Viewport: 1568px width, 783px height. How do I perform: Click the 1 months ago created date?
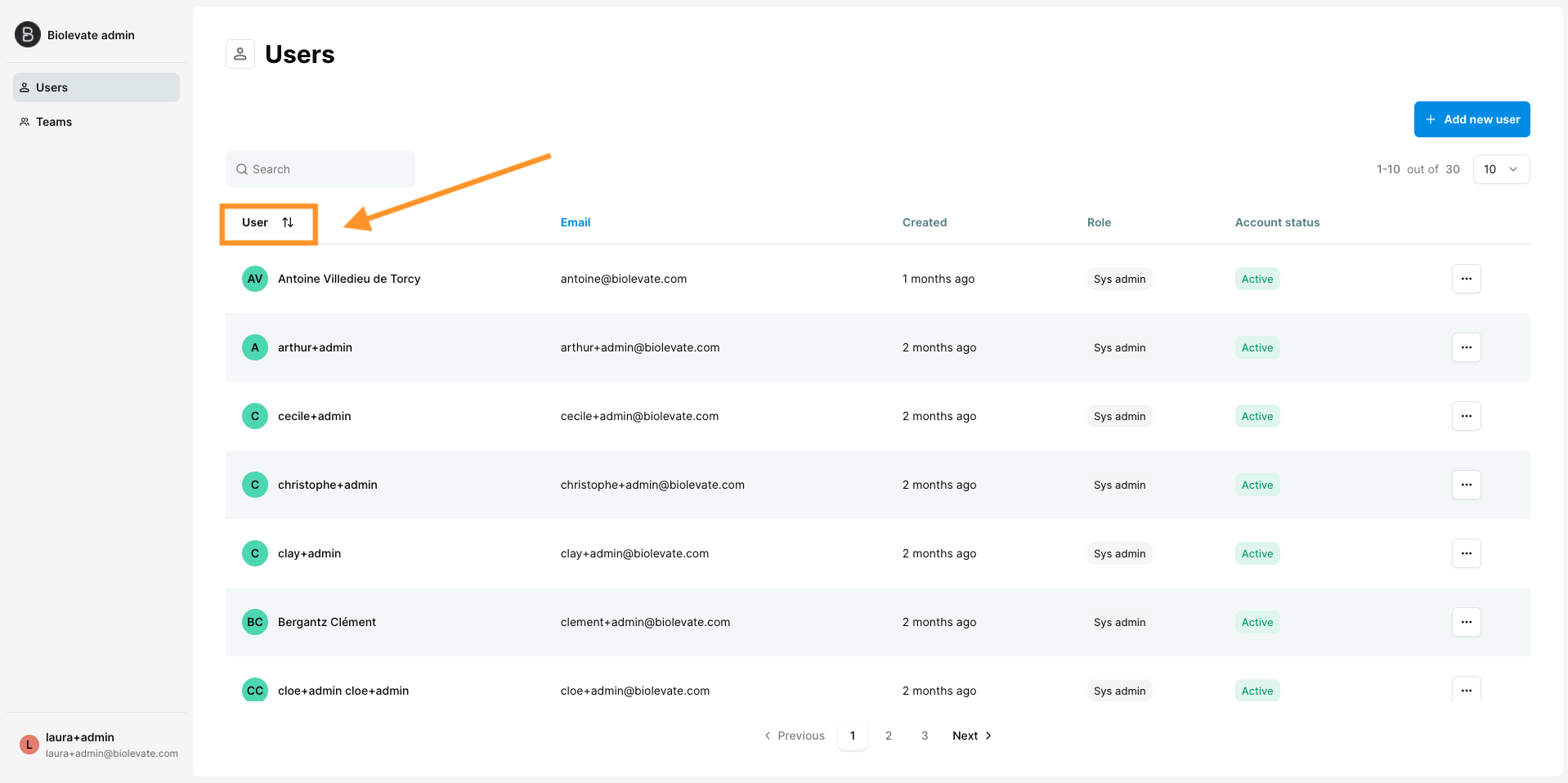click(x=939, y=279)
